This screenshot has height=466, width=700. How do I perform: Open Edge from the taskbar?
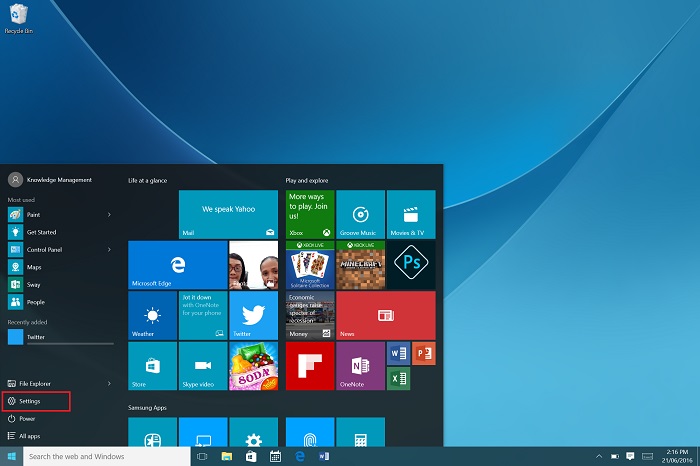click(x=300, y=456)
